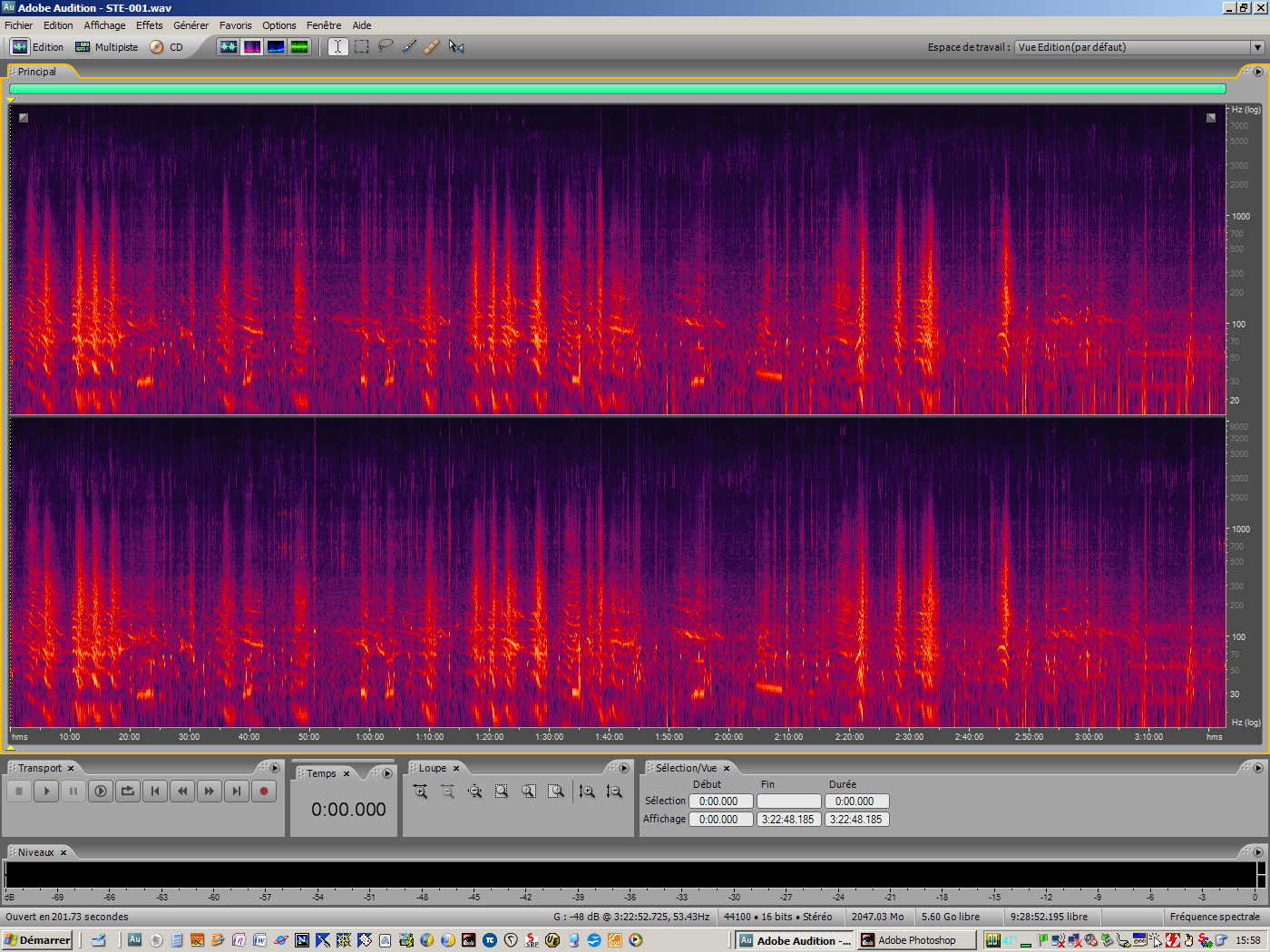The image size is (1270, 952).
Task: Select the effects paintbrush tool
Action: pyautogui.click(x=409, y=46)
